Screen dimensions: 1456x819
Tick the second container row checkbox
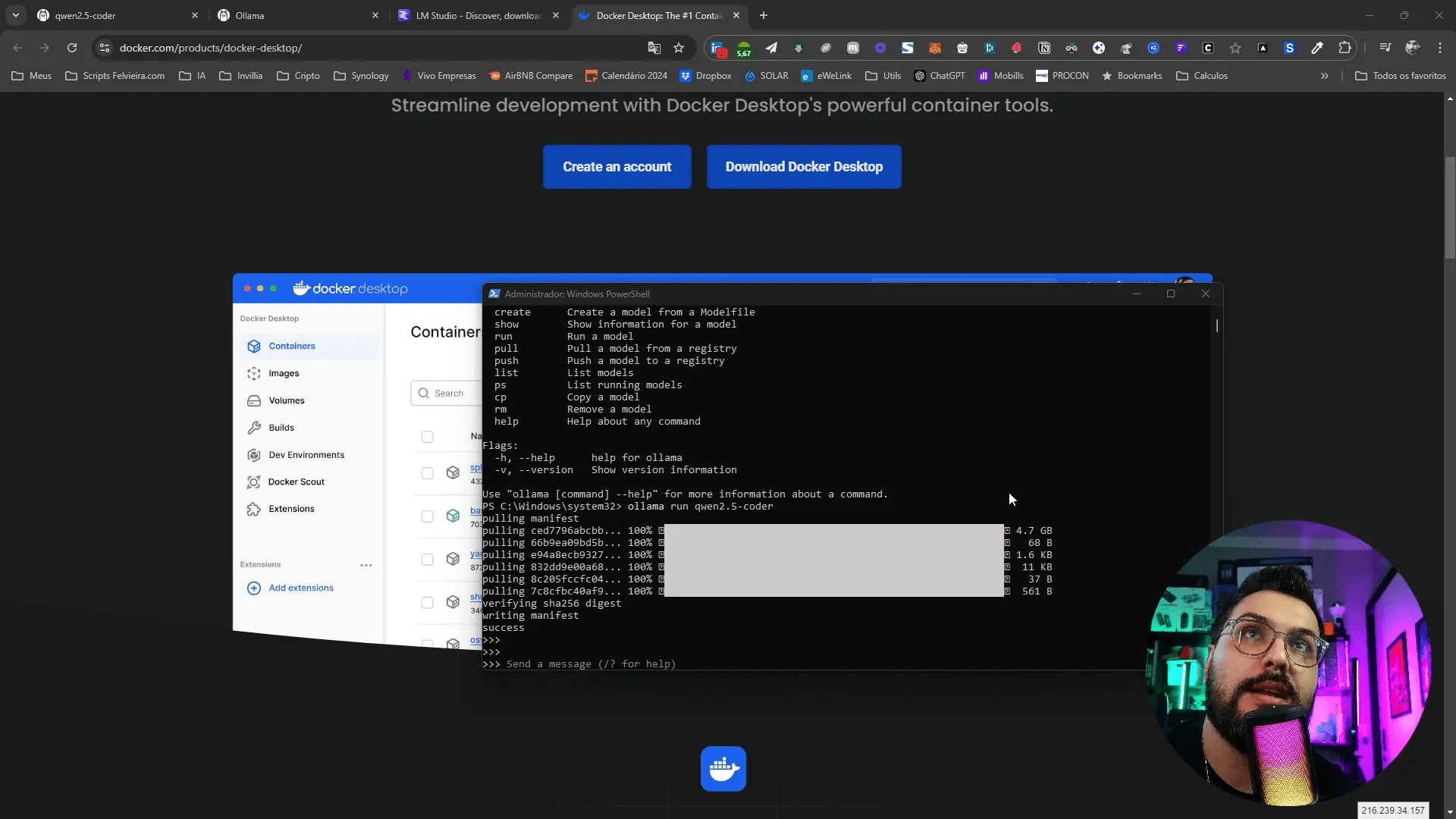tap(428, 516)
